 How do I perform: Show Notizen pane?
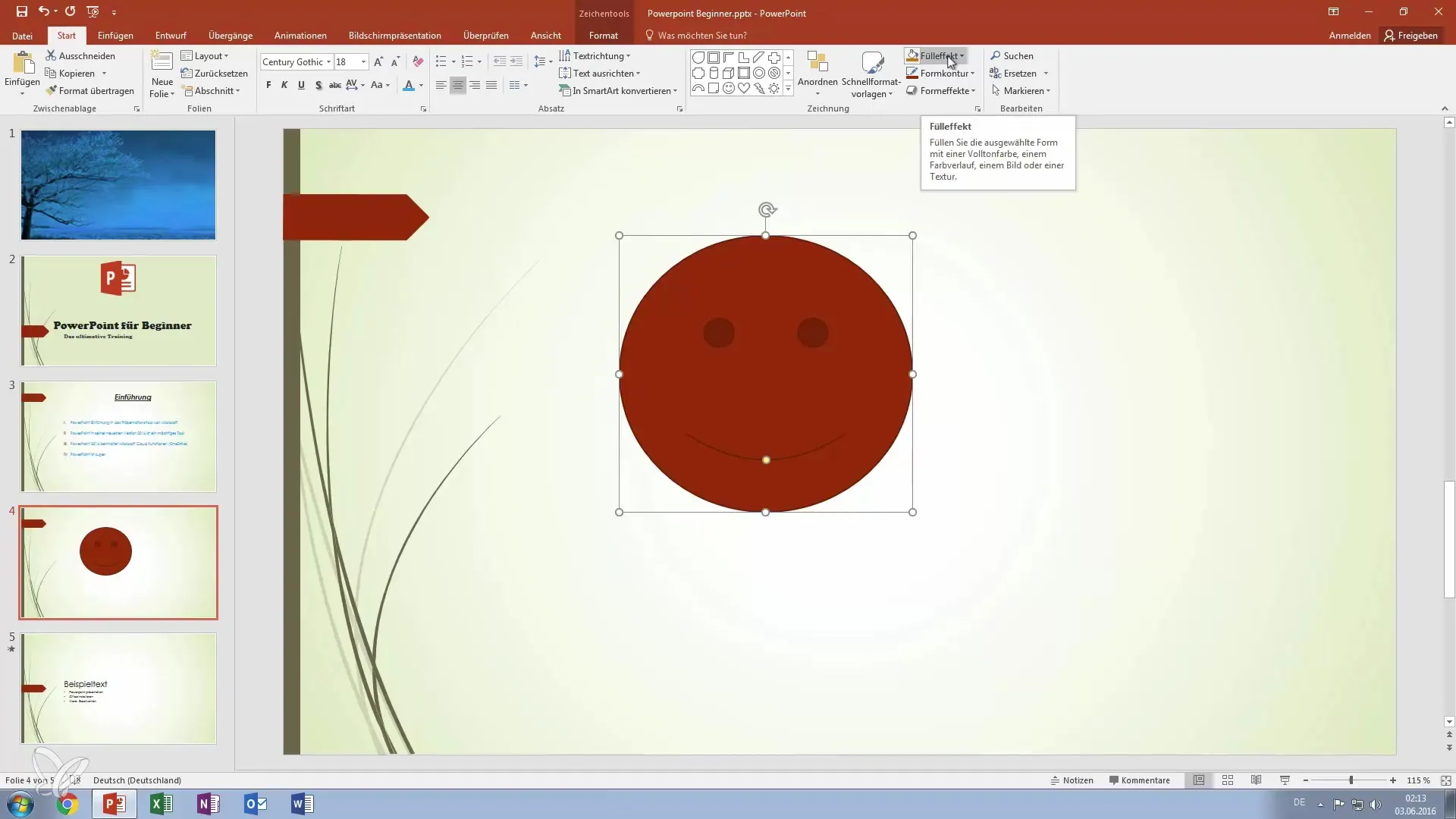click(x=1072, y=780)
